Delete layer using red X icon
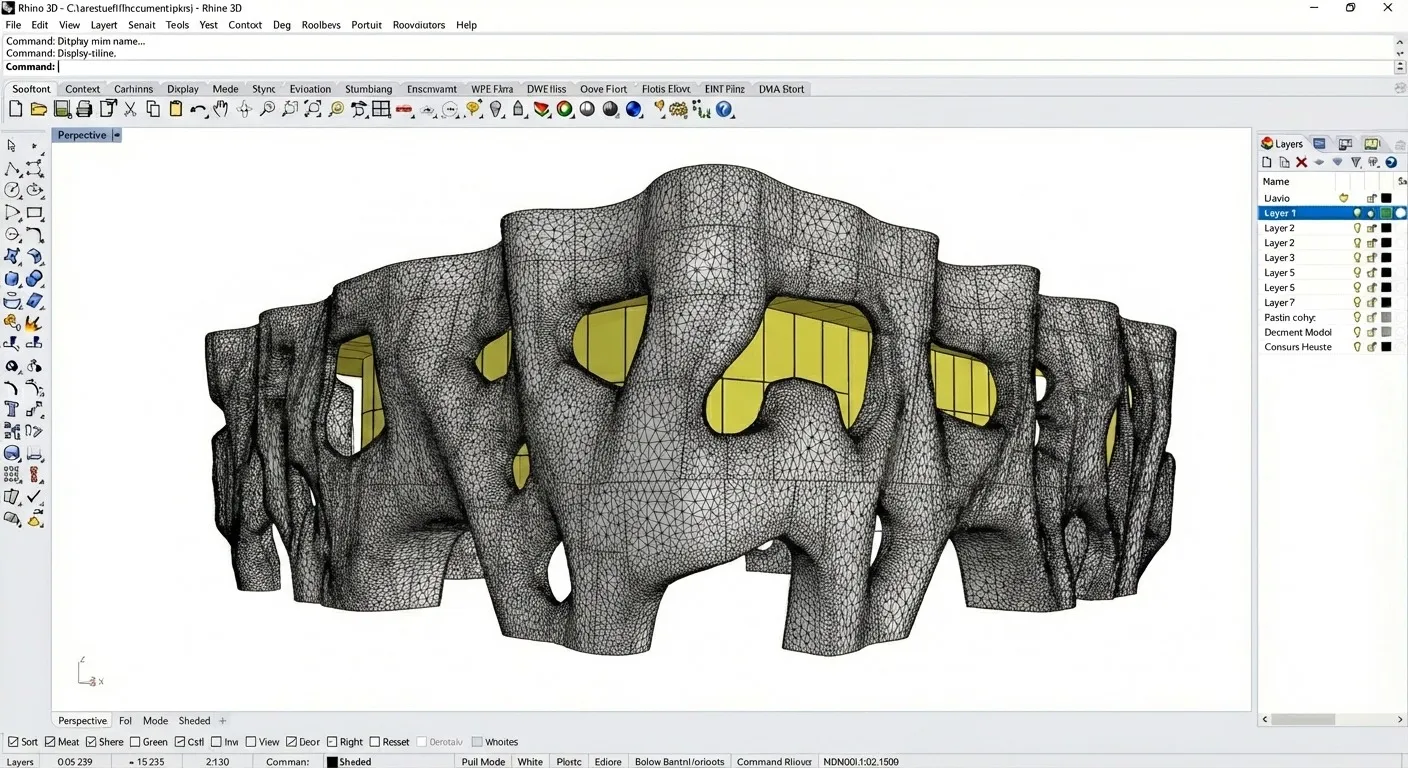 [x=1301, y=162]
